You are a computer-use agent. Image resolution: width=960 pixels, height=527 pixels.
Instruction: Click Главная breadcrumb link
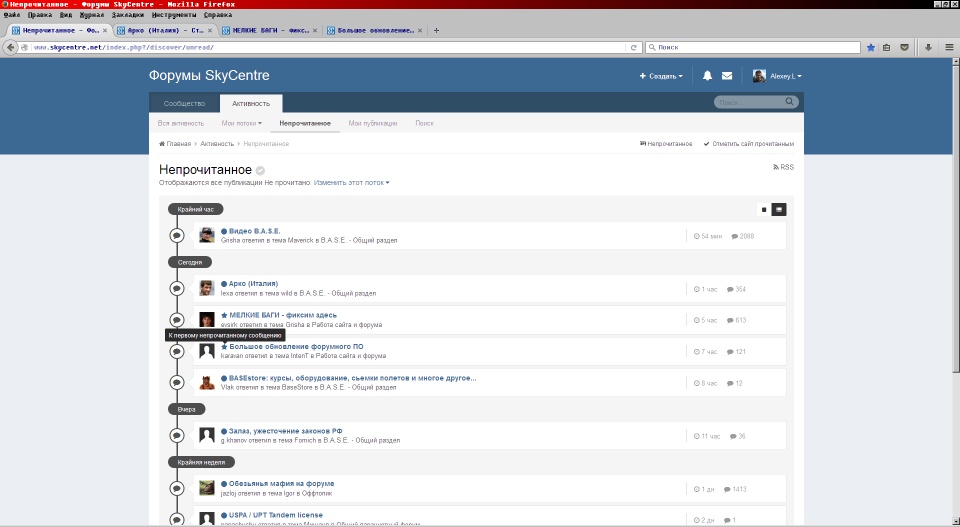(x=175, y=144)
